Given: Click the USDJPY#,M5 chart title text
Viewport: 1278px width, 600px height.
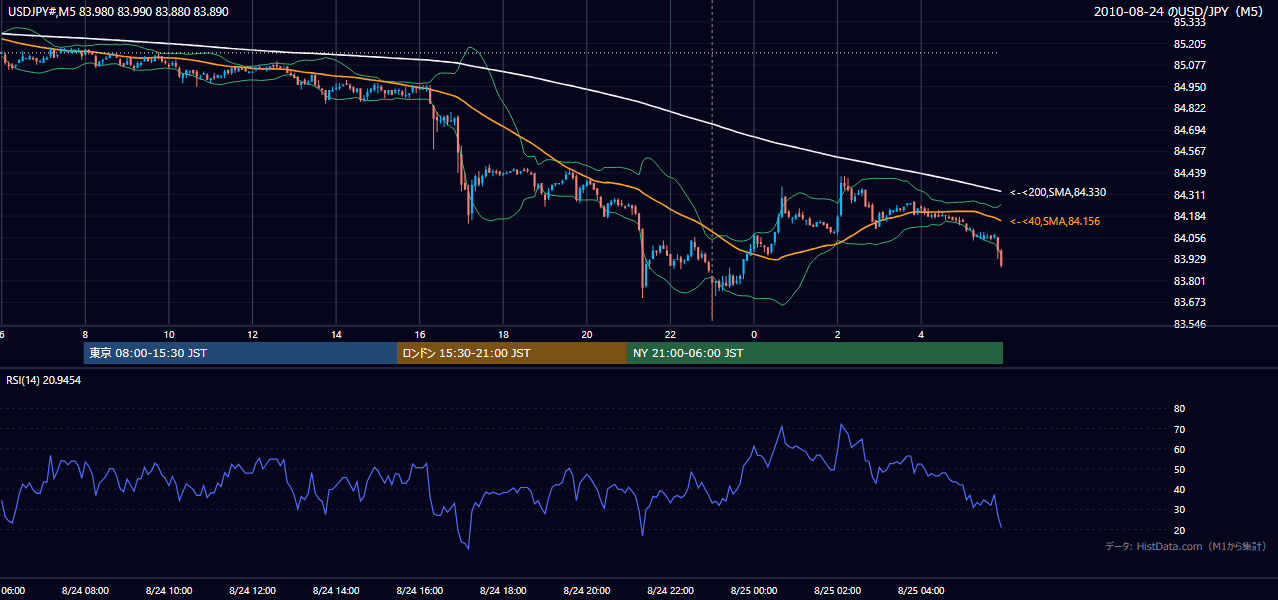Looking at the screenshot, I should point(117,11).
